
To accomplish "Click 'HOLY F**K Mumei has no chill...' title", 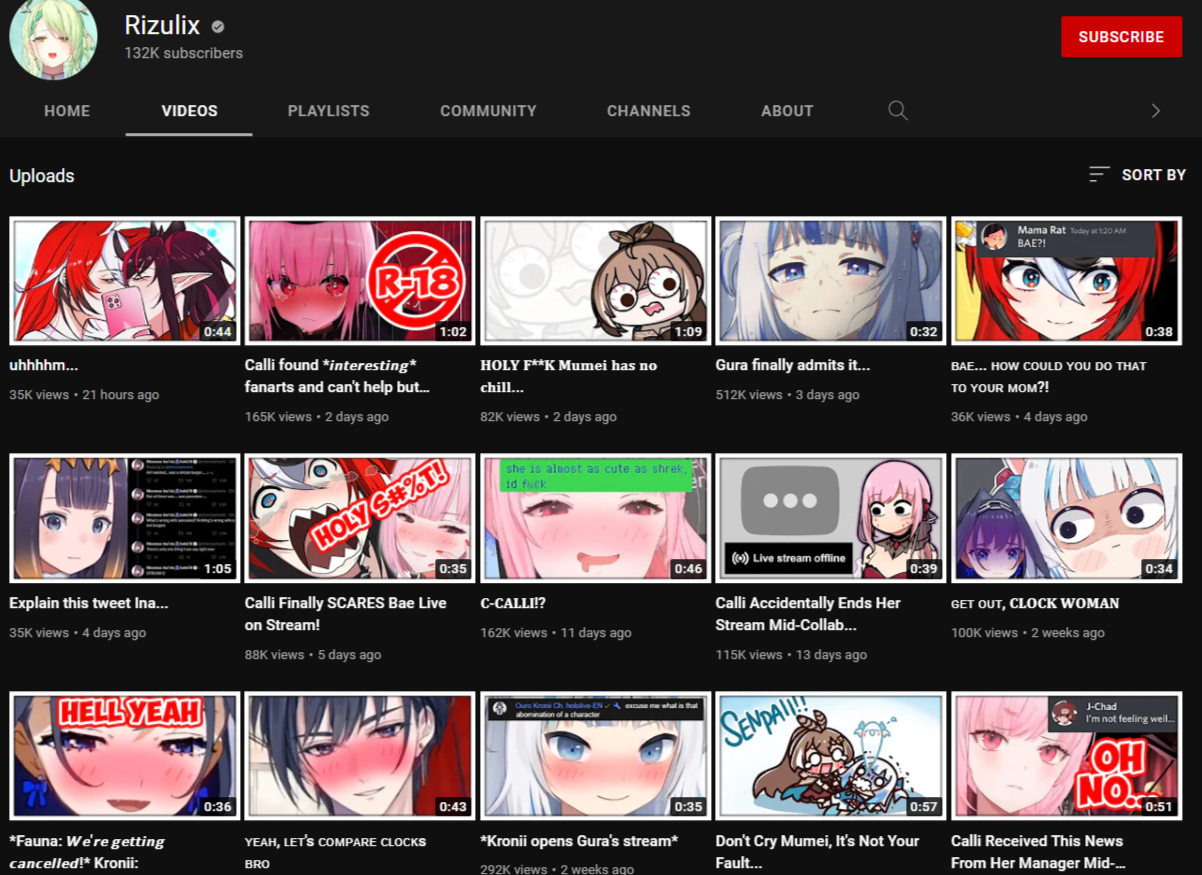I will 569,376.
